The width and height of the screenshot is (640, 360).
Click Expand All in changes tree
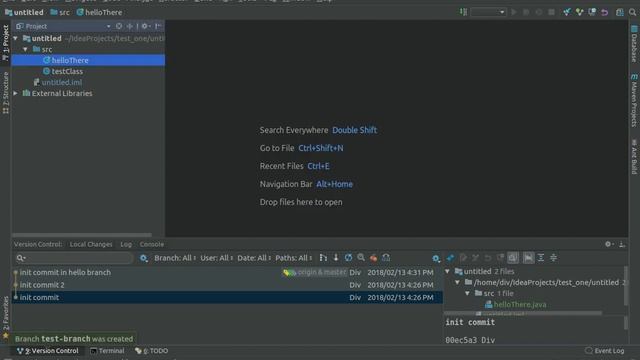point(541,258)
